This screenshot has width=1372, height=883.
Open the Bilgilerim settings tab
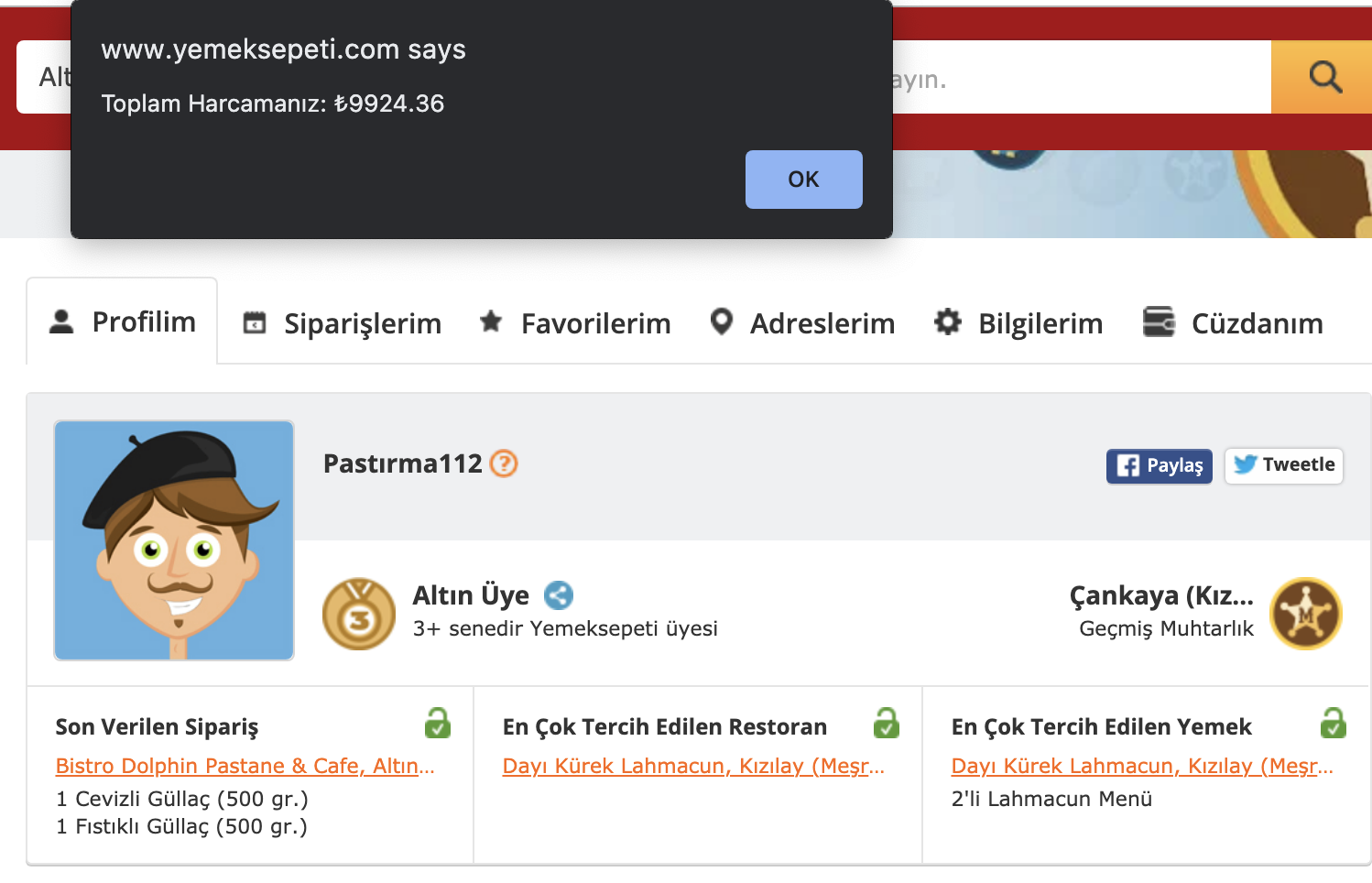pos(1018,323)
